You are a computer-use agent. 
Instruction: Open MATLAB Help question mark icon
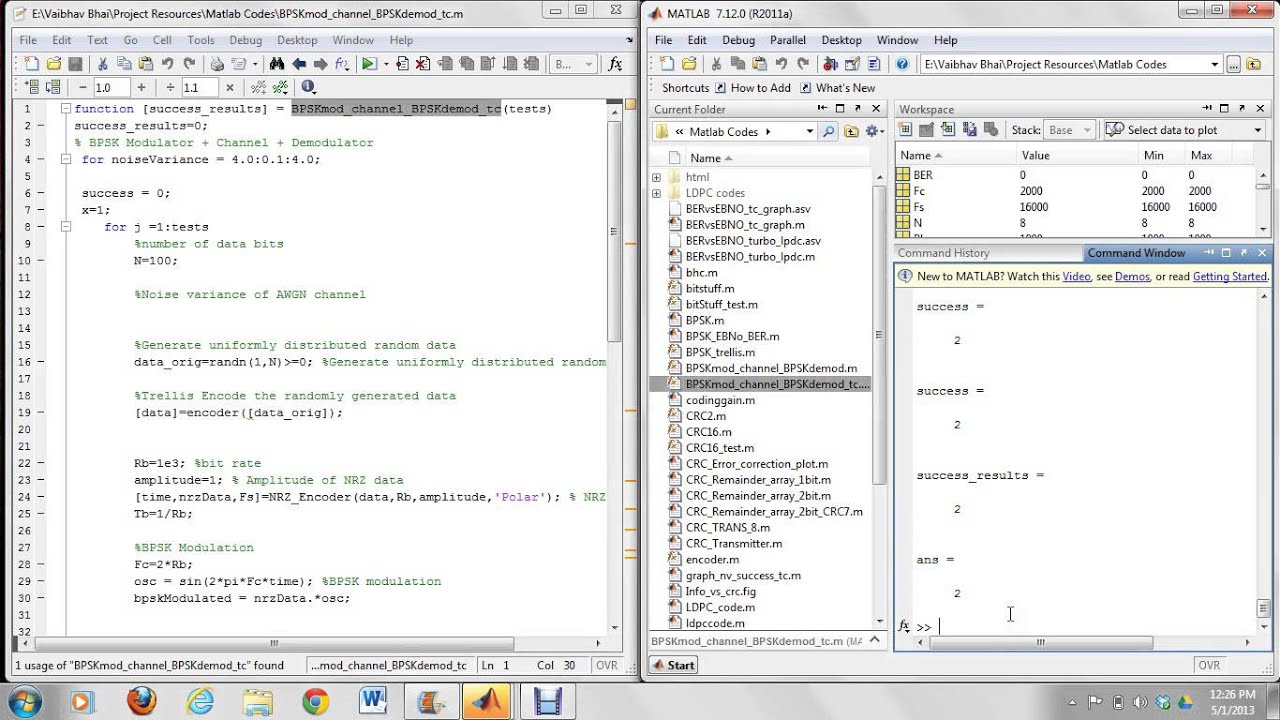[x=902, y=64]
